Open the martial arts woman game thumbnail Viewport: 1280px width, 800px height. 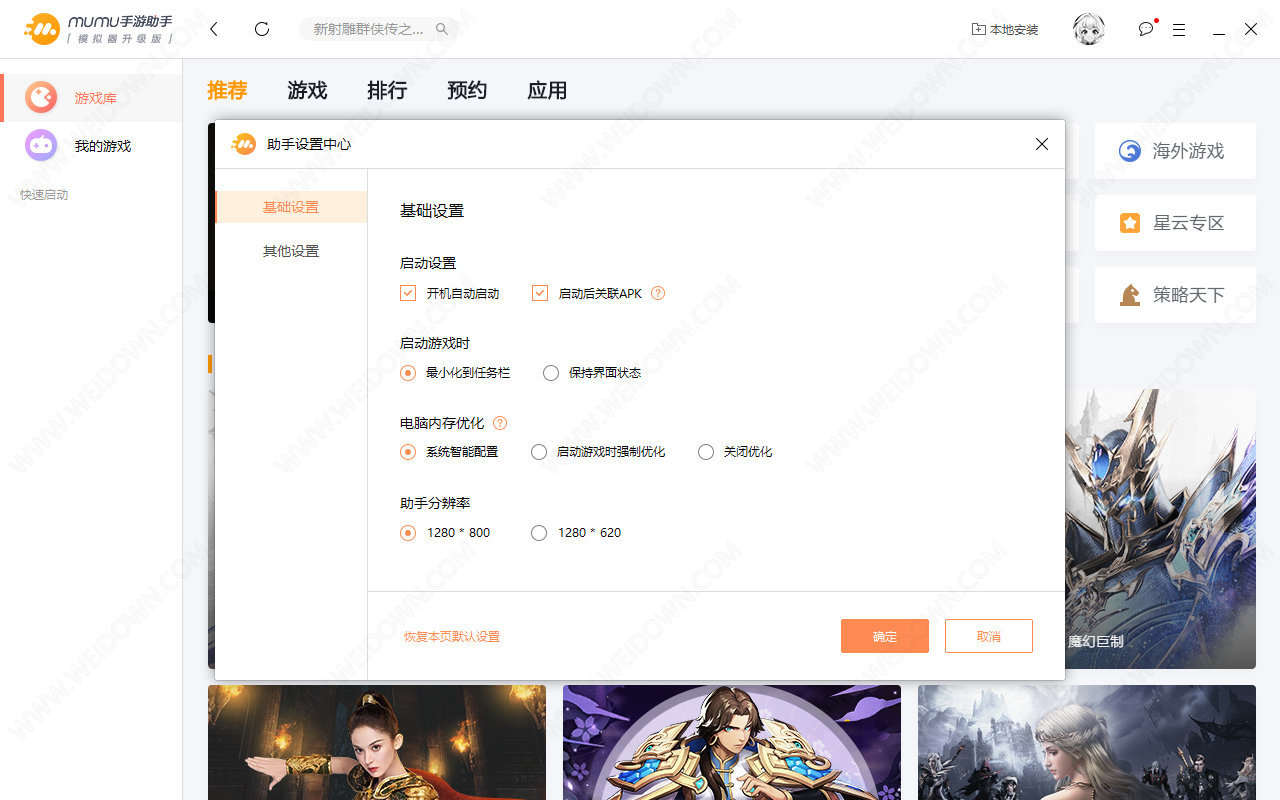[377, 742]
